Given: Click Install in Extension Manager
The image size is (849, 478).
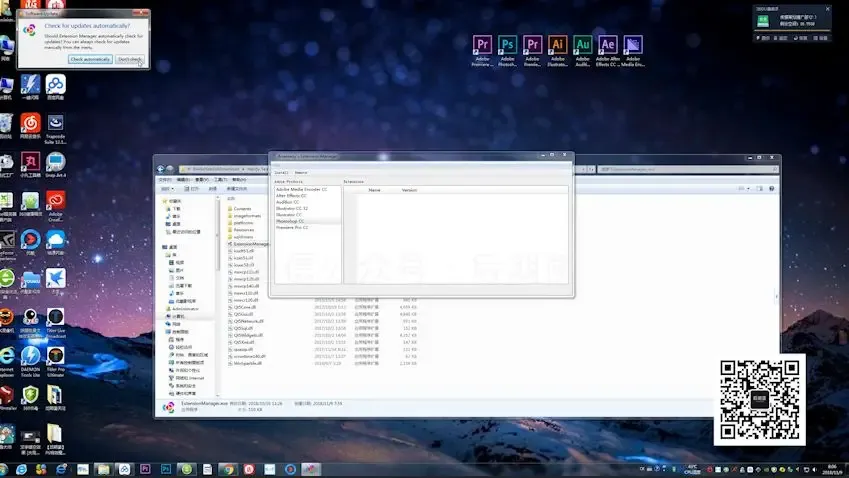Looking at the screenshot, I should click(281, 172).
